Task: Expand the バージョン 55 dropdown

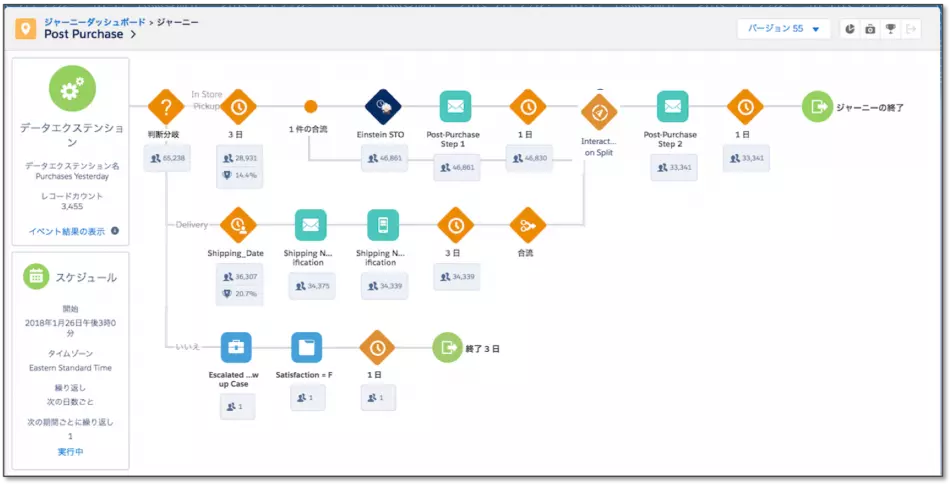Action: click(783, 29)
